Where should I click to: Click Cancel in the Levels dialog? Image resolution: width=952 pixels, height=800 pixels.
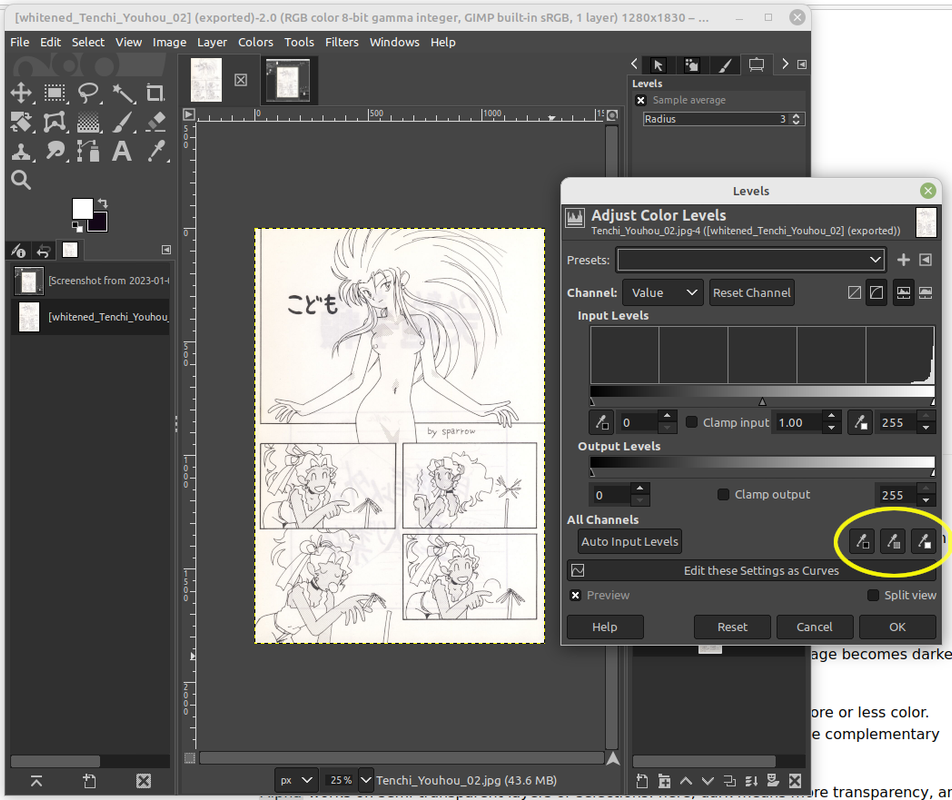point(815,627)
